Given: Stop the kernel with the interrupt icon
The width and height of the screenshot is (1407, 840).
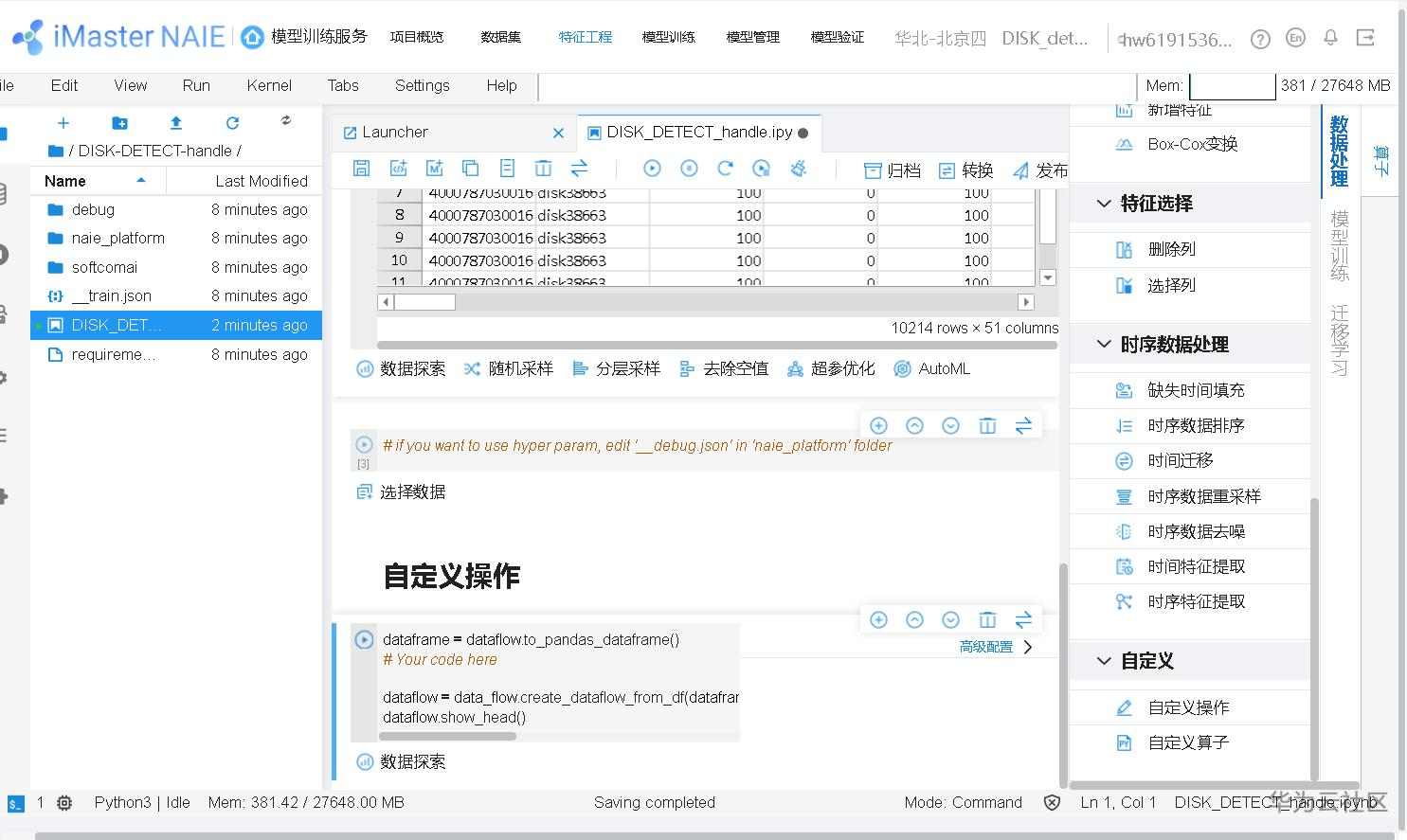Looking at the screenshot, I should [689, 169].
